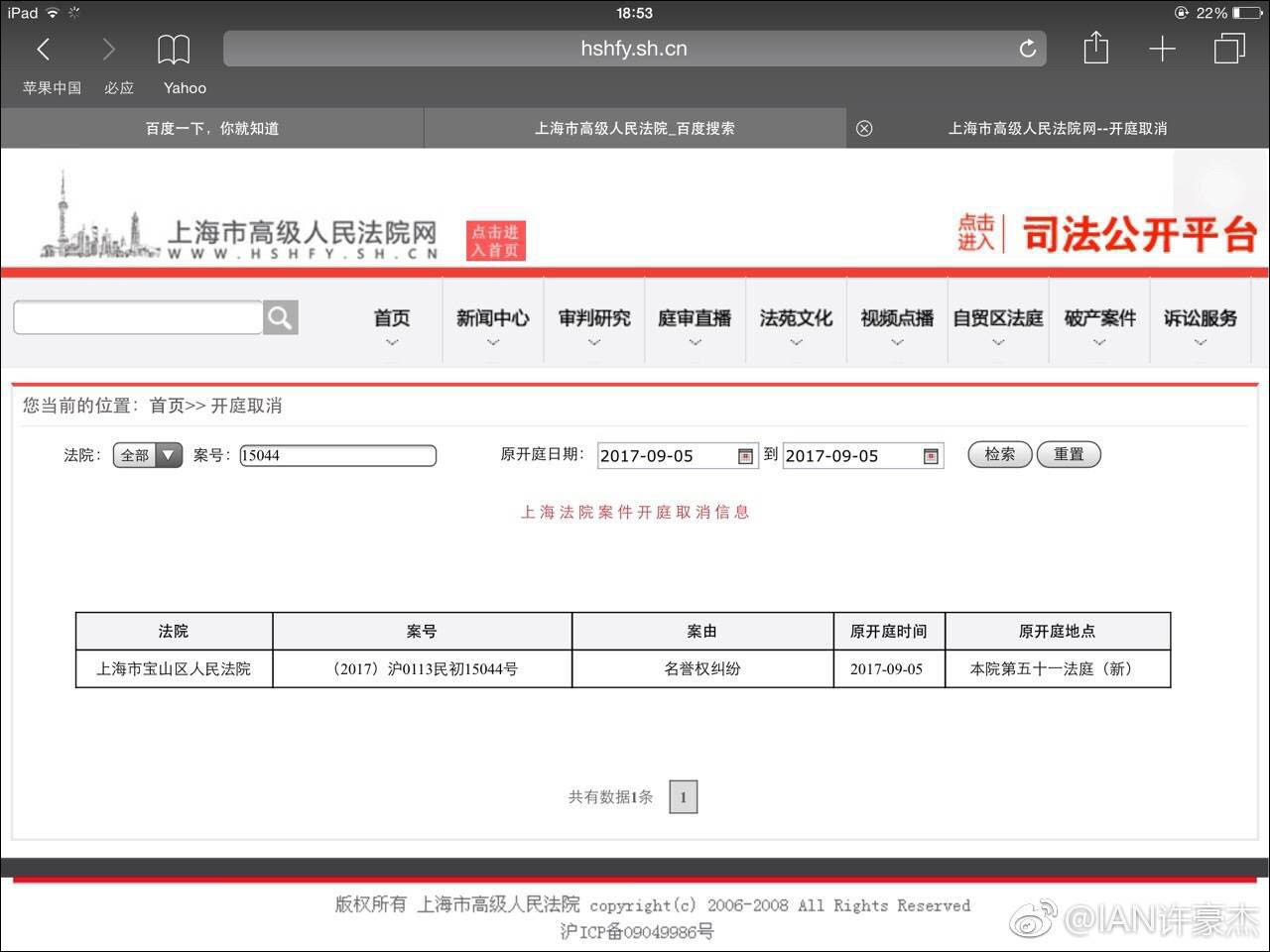Expand the 新闻中心 submenu chevron
1270x952 pixels.
493,342
